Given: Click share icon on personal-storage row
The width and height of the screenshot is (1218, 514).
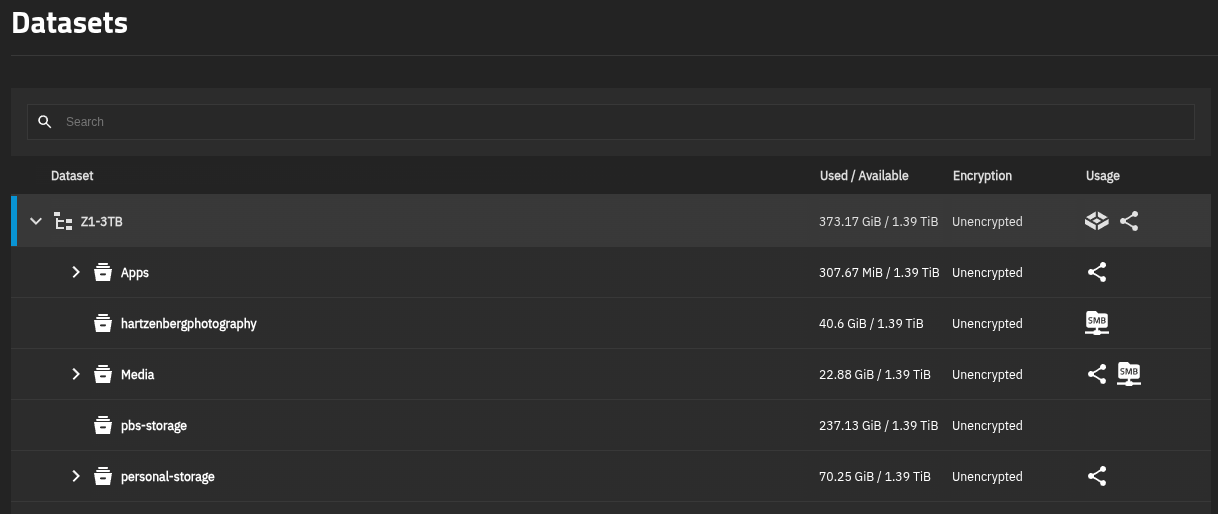Looking at the screenshot, I should 1097,476.
